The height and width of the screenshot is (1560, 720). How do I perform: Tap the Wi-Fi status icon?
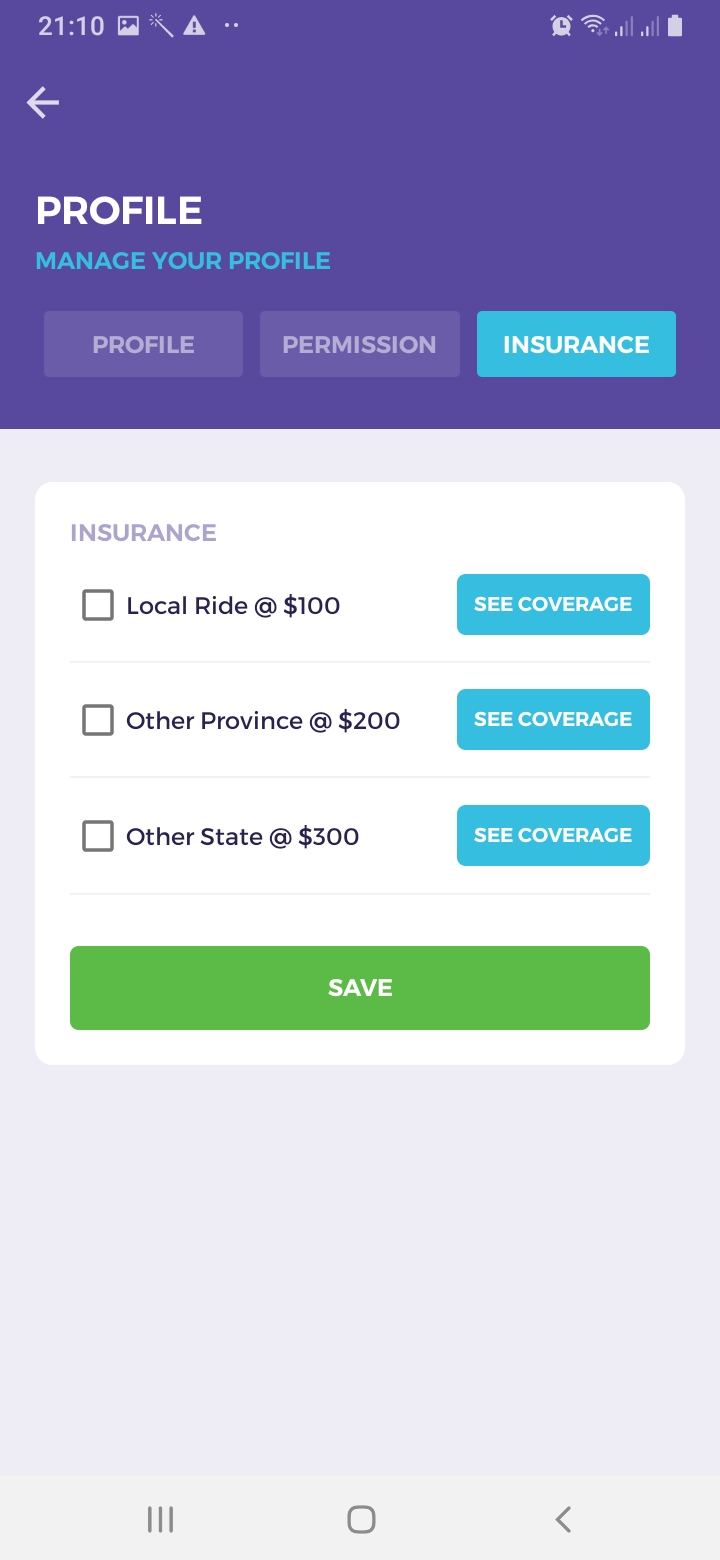tap(594, 26)
